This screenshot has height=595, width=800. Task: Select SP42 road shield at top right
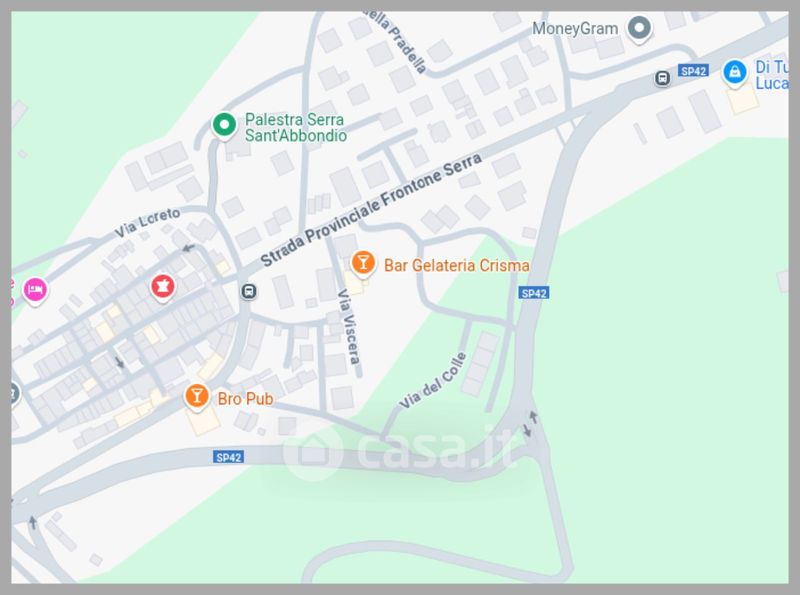coord(693,70)
